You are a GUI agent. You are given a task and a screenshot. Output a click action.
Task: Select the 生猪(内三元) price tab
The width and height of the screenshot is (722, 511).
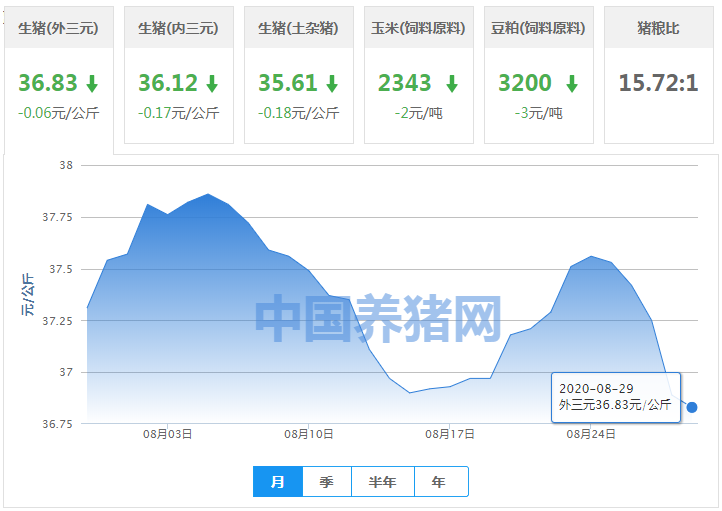tap(178, 28)
